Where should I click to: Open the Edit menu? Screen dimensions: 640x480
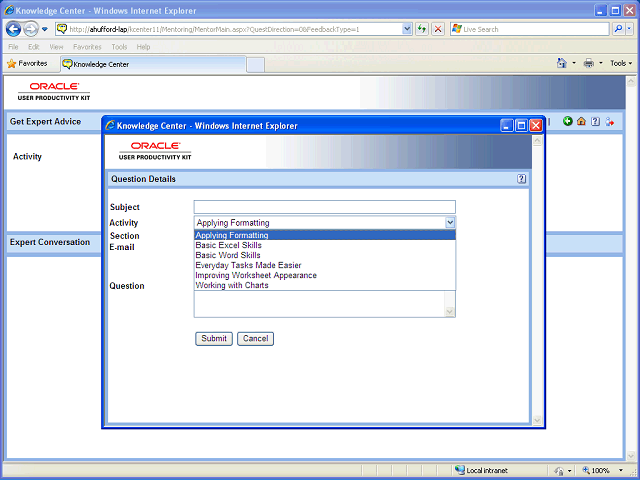(x=33, y=47)
